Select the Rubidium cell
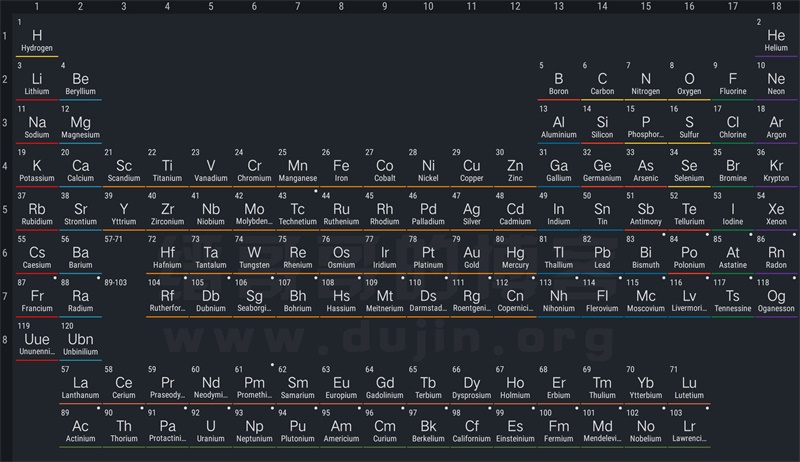The image size is (800, 462). (37, 210)
